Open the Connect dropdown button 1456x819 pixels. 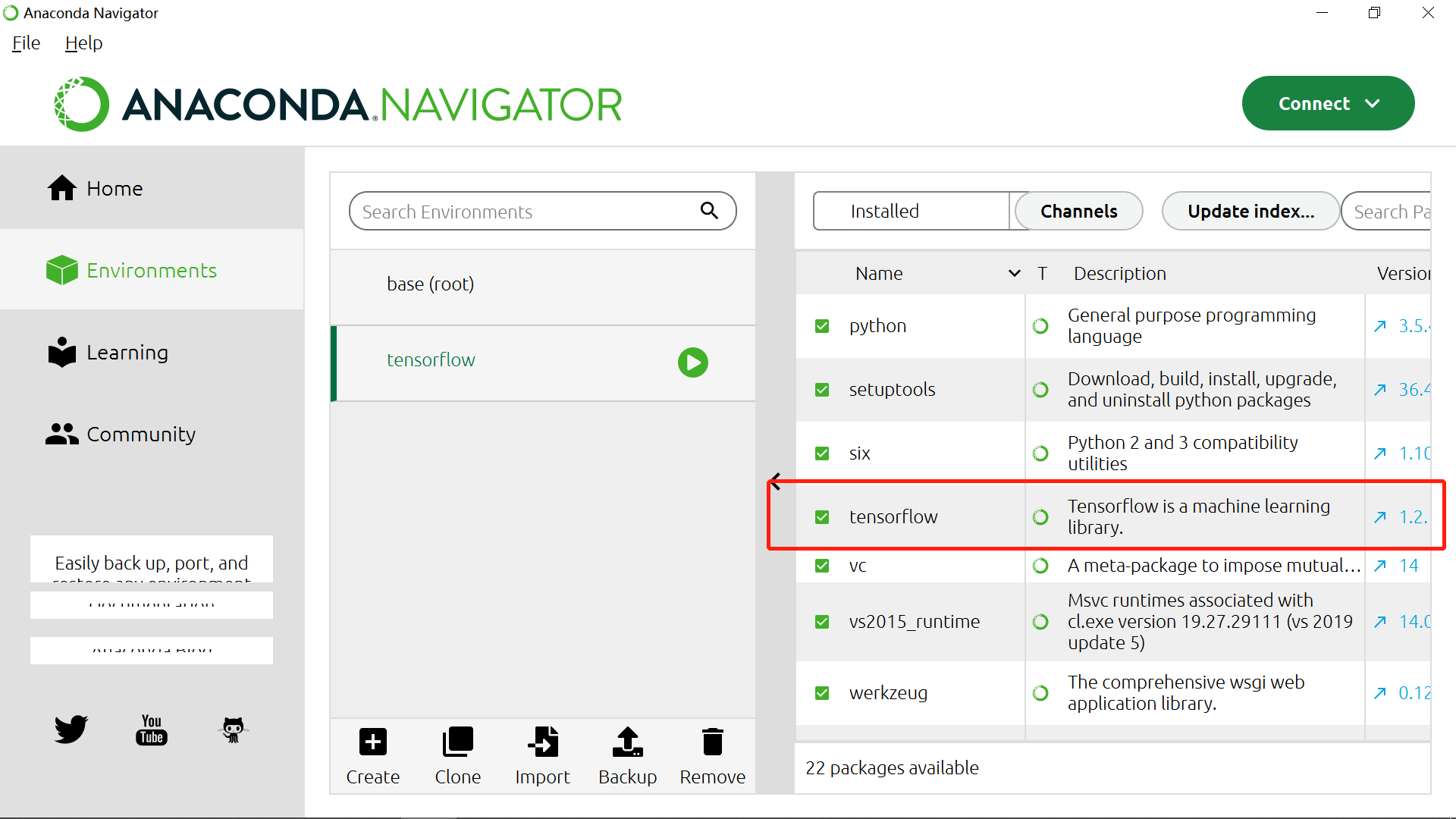coord(1328,103)
